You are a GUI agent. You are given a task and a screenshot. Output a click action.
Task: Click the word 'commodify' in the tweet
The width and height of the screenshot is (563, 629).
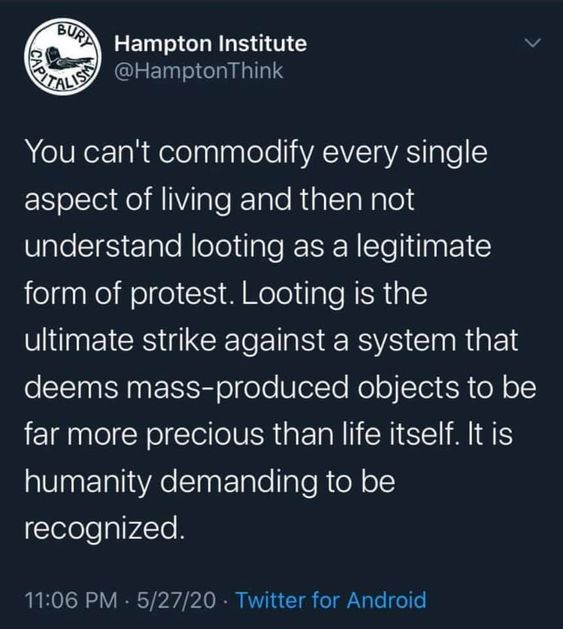tap(236, 153)
